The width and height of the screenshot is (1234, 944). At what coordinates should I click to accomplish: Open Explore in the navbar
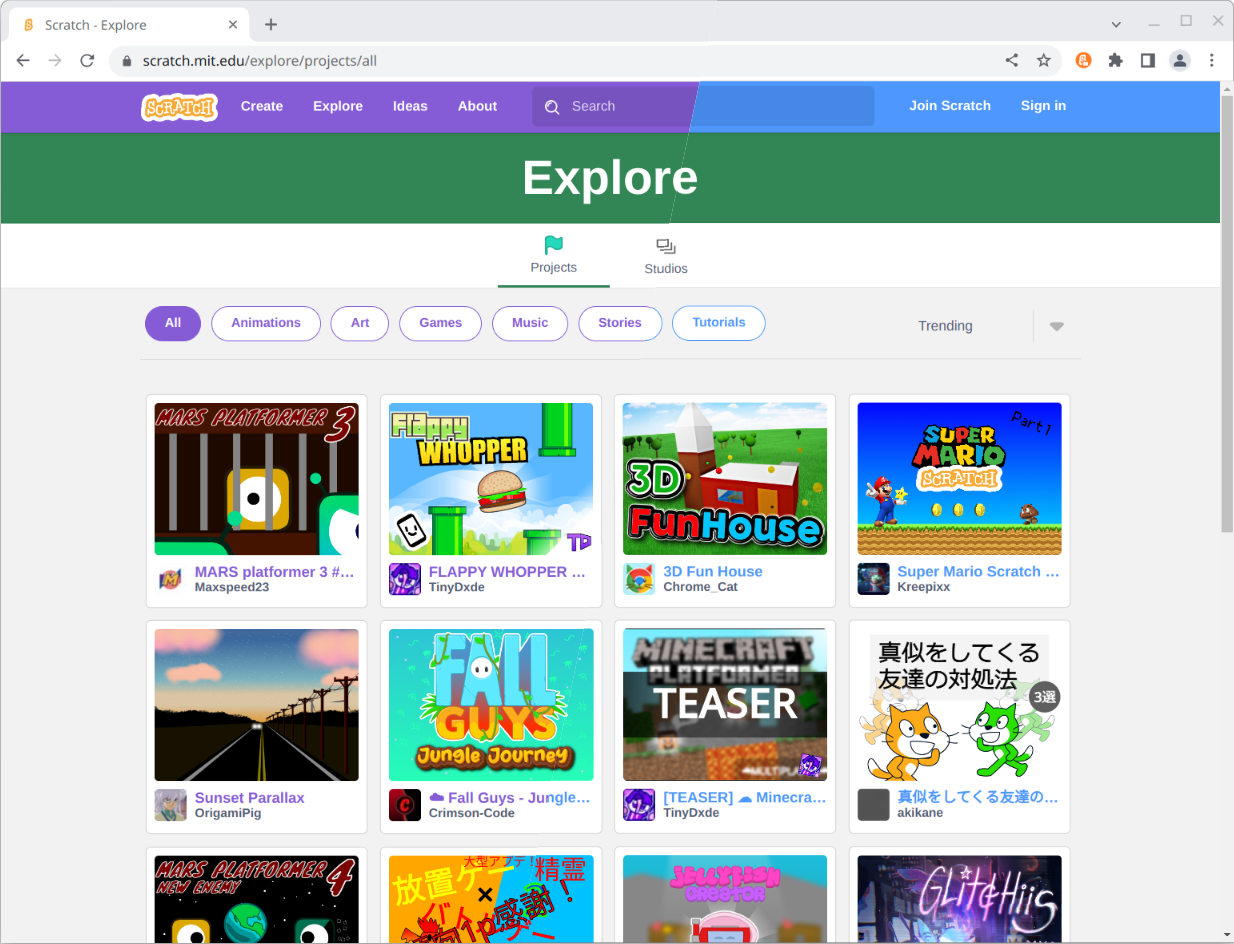338,106
